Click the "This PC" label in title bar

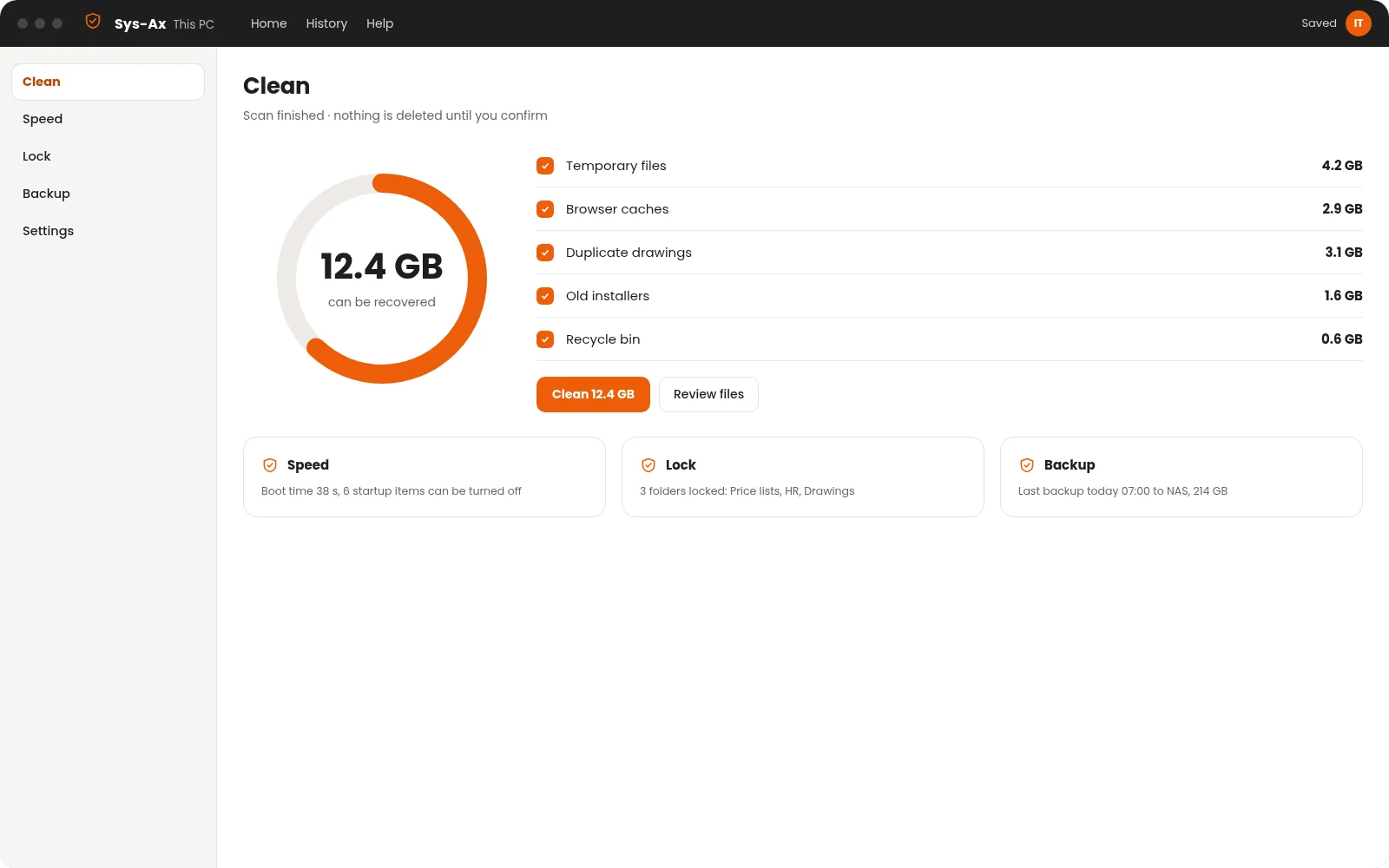[194, 24]
